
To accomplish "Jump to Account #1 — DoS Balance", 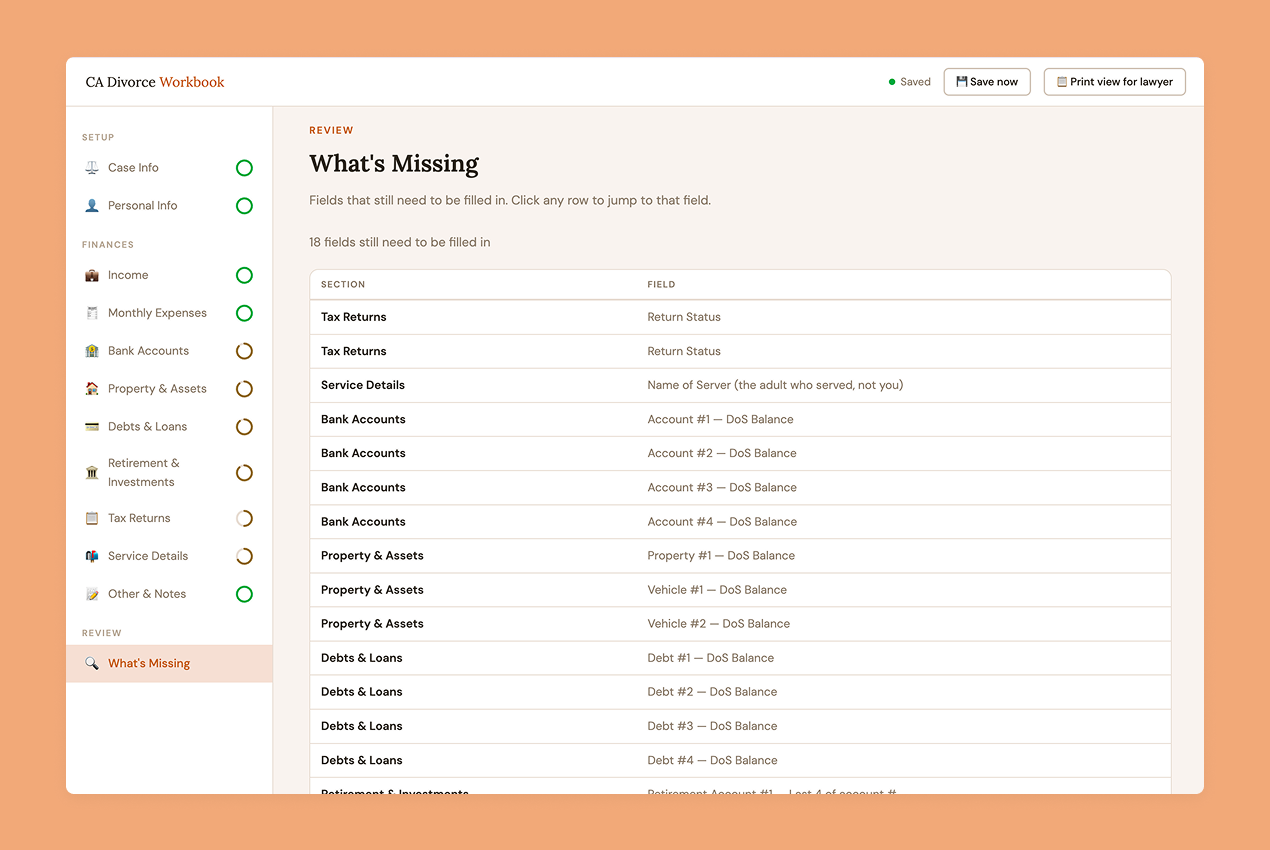I will [x=740, y=419].
